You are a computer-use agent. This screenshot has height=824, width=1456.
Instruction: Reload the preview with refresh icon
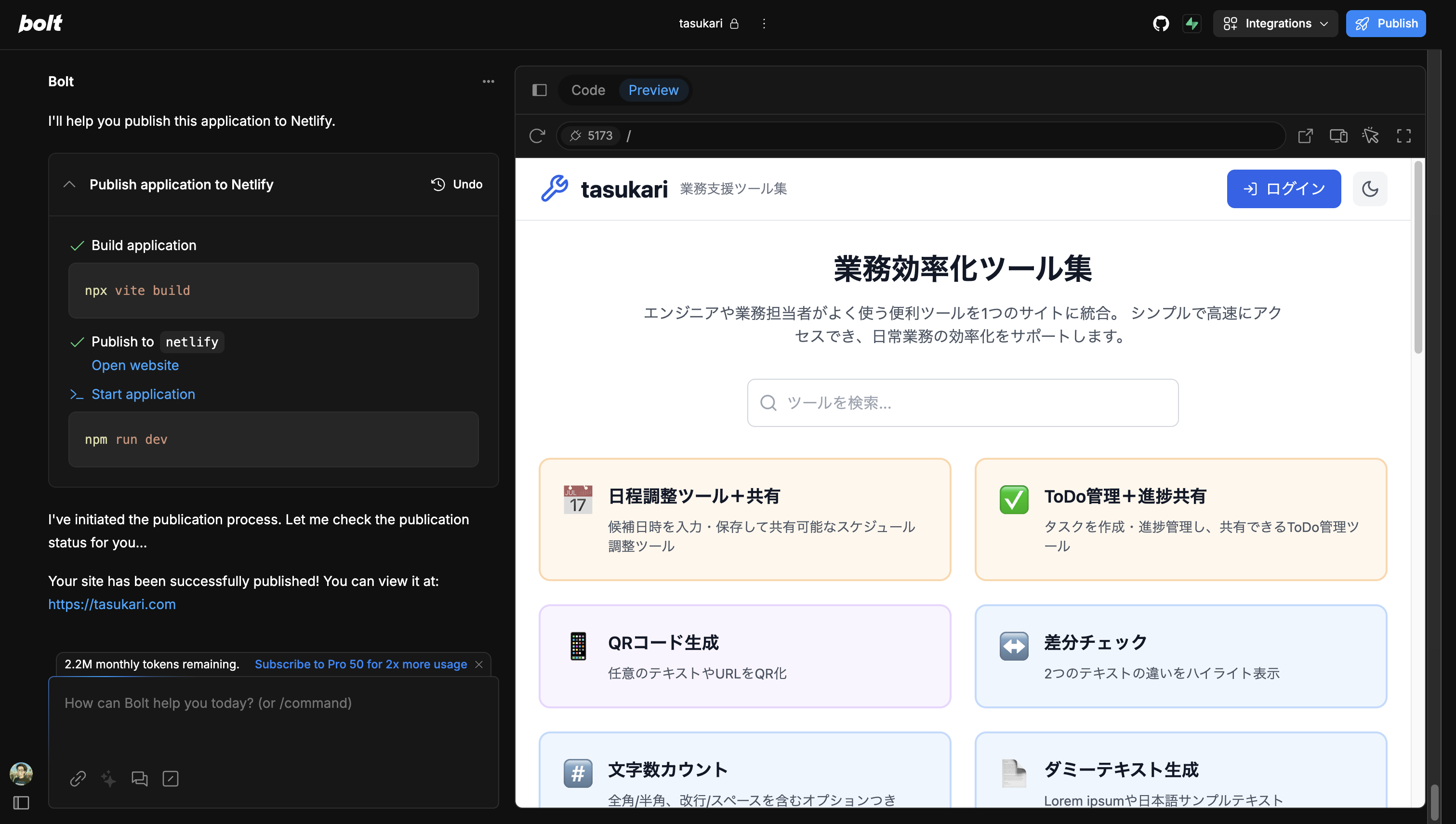click(537, 136)
